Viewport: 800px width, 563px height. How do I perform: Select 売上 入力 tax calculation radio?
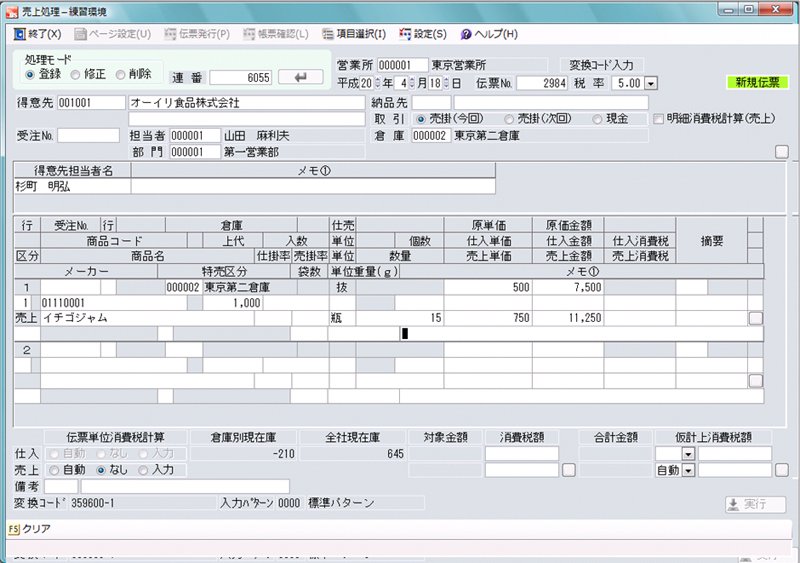tap(143, 470)
